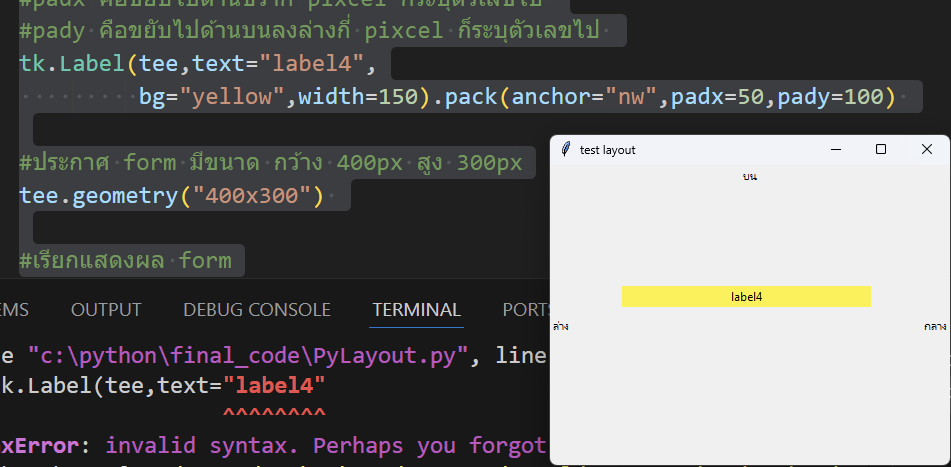Minimize the test layout window
Image resolution: width=951 pixels, height=467 pixels.
835,149
